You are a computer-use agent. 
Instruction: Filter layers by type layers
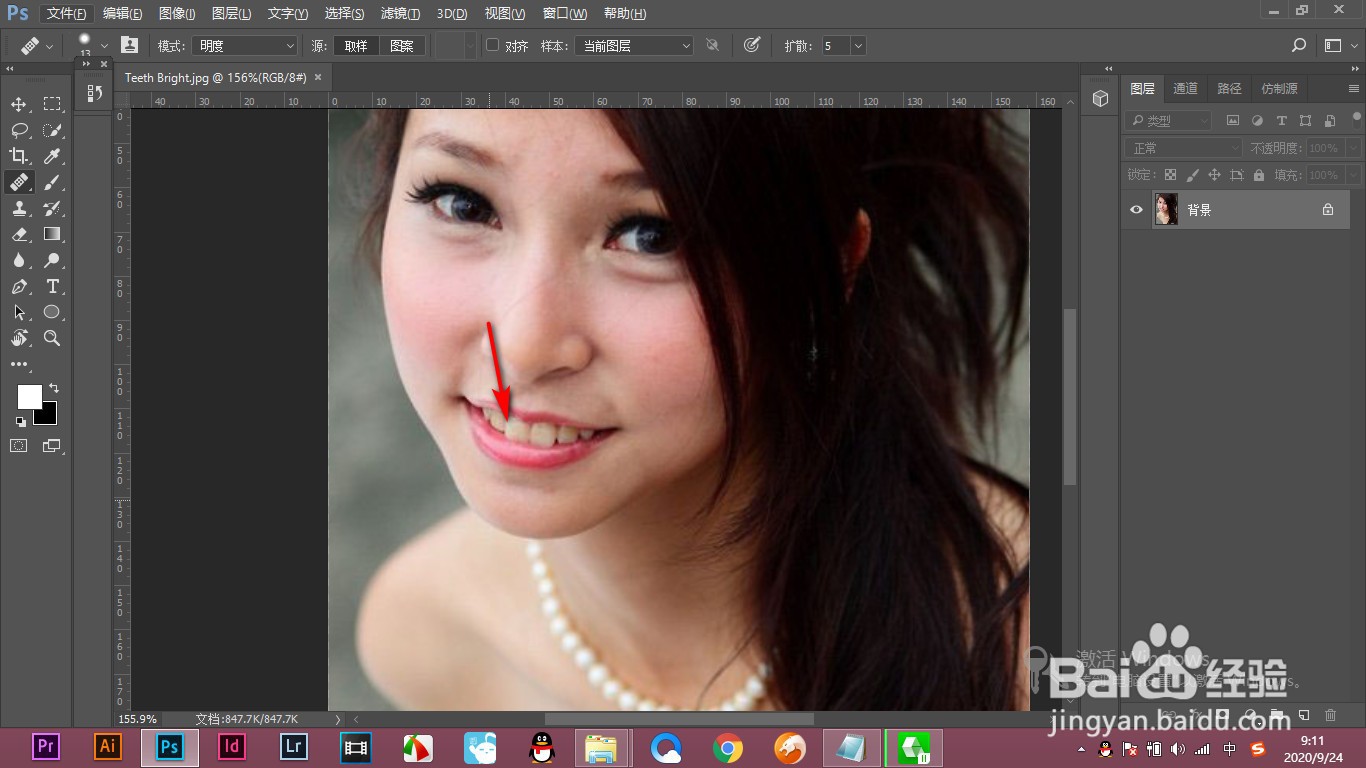click(1281, 120)
